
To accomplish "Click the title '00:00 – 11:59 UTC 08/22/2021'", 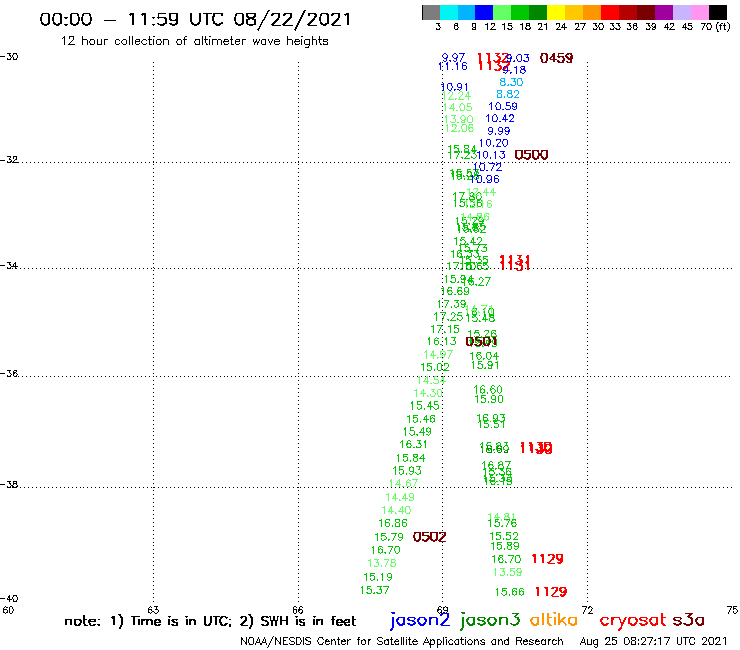I will (195, 19).
